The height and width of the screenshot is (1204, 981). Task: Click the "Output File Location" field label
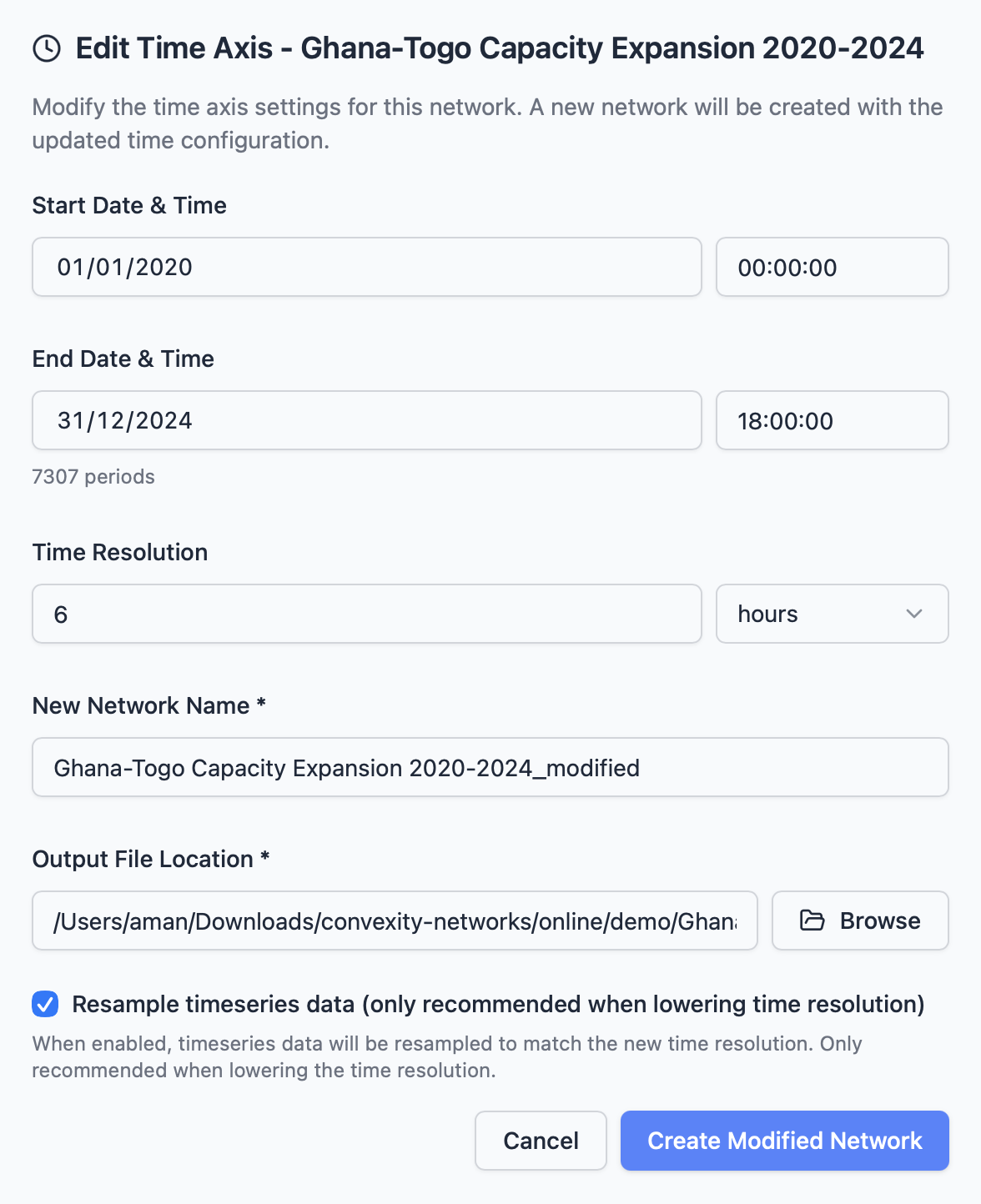(143, 859)
